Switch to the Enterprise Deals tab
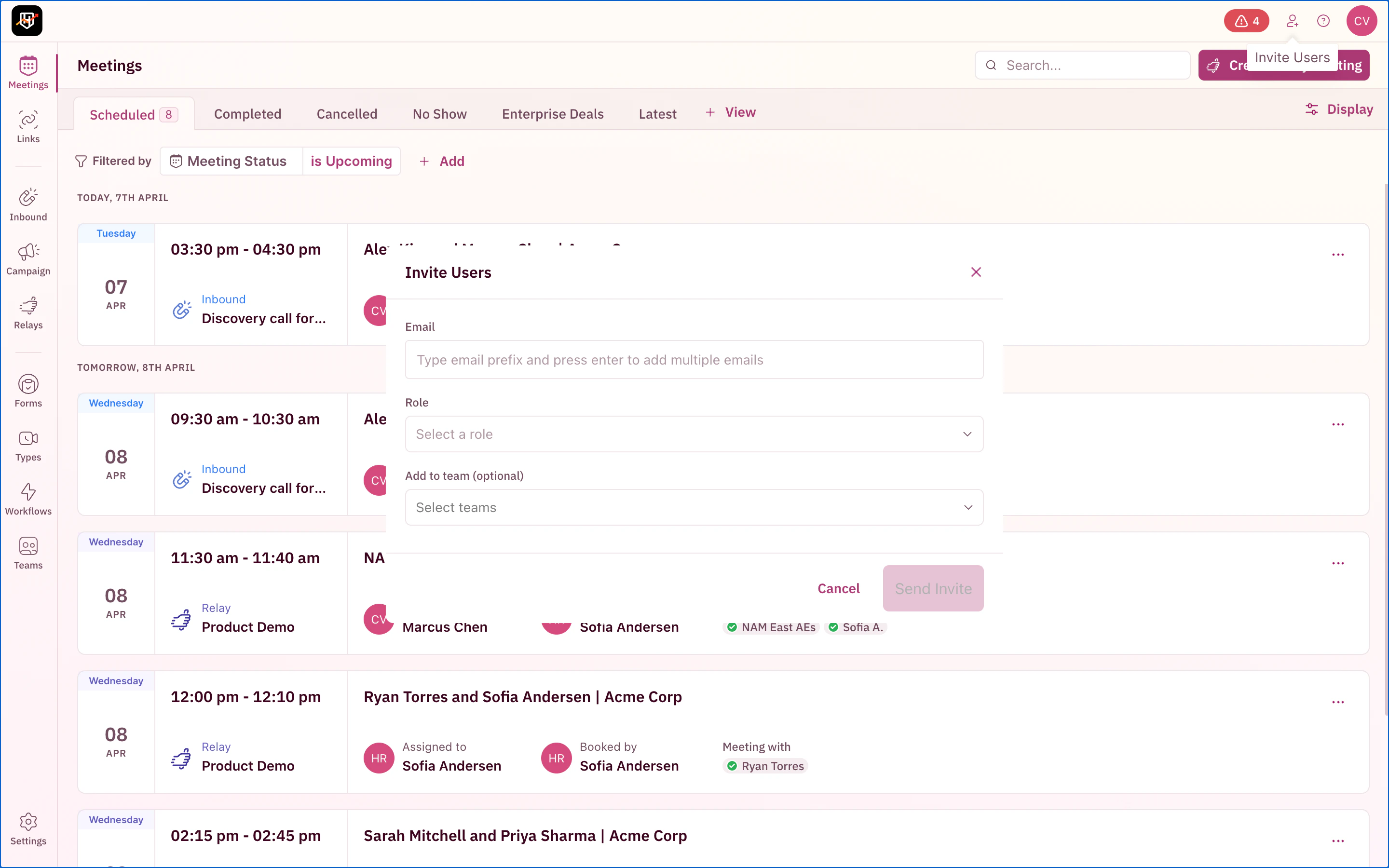 point(552,114)
